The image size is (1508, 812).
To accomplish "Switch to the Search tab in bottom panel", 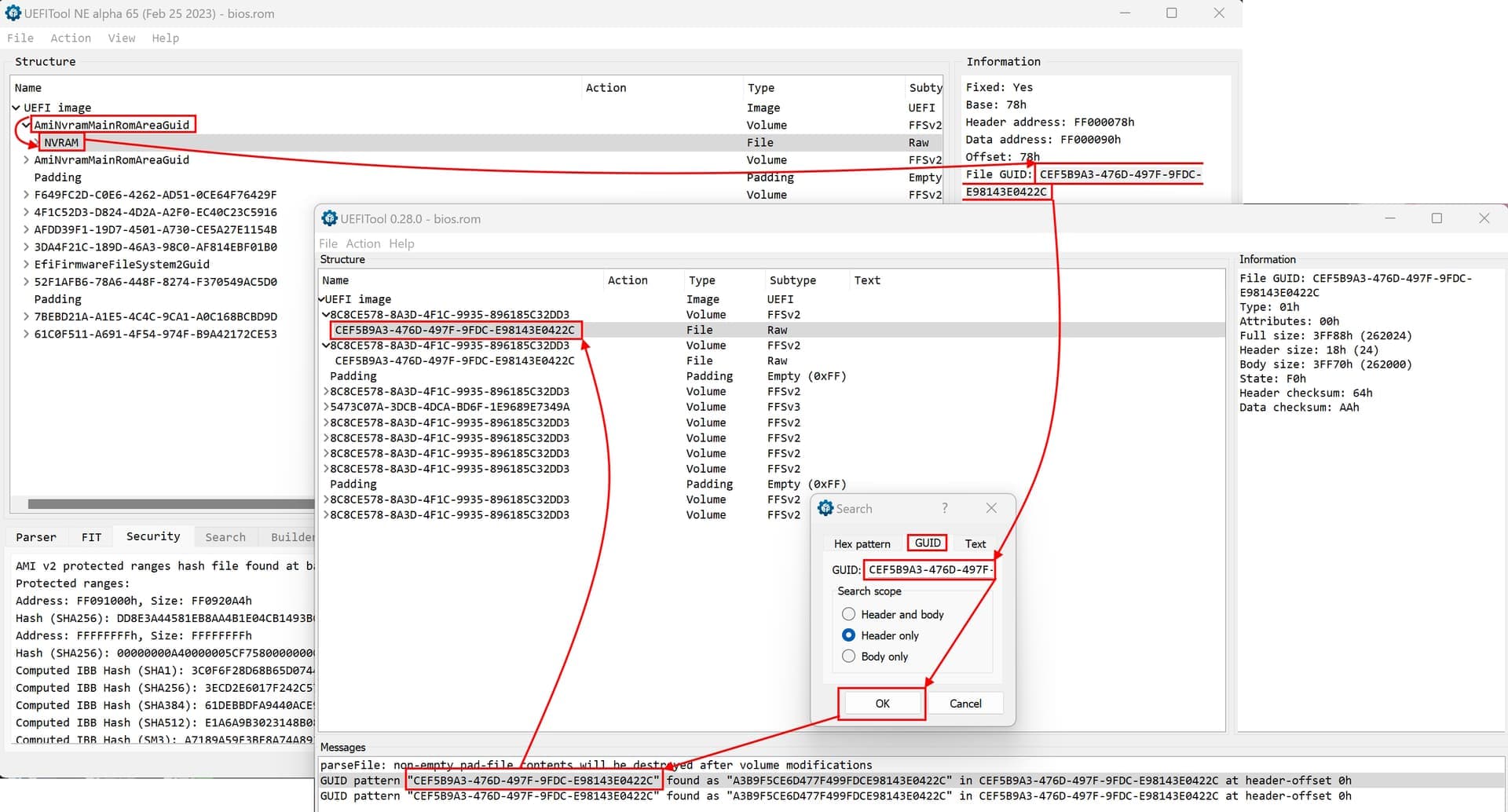I will (x=225, y=537).
